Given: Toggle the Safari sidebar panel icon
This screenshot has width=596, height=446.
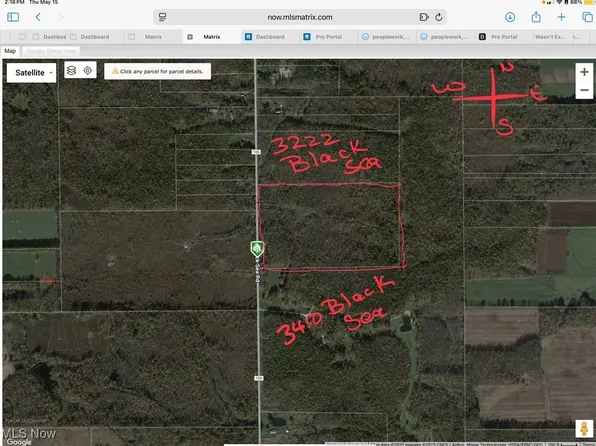Looking at the screenshot, I should pyautogui.click(x=13, y=17).
